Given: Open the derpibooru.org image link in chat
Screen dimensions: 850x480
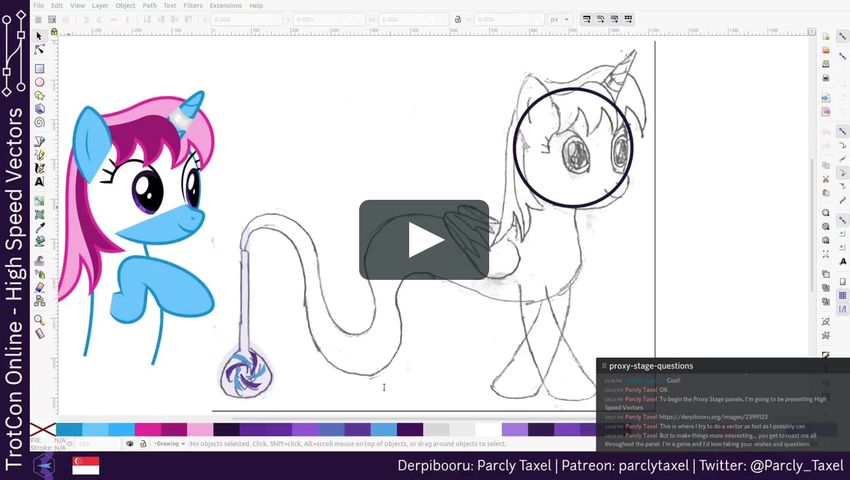Looking at the screenshot, I should click(713, 416).
